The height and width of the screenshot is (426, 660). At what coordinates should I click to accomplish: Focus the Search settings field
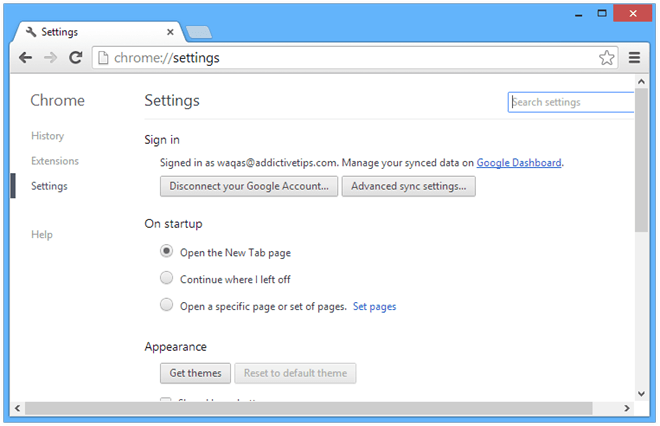(571, 102)
